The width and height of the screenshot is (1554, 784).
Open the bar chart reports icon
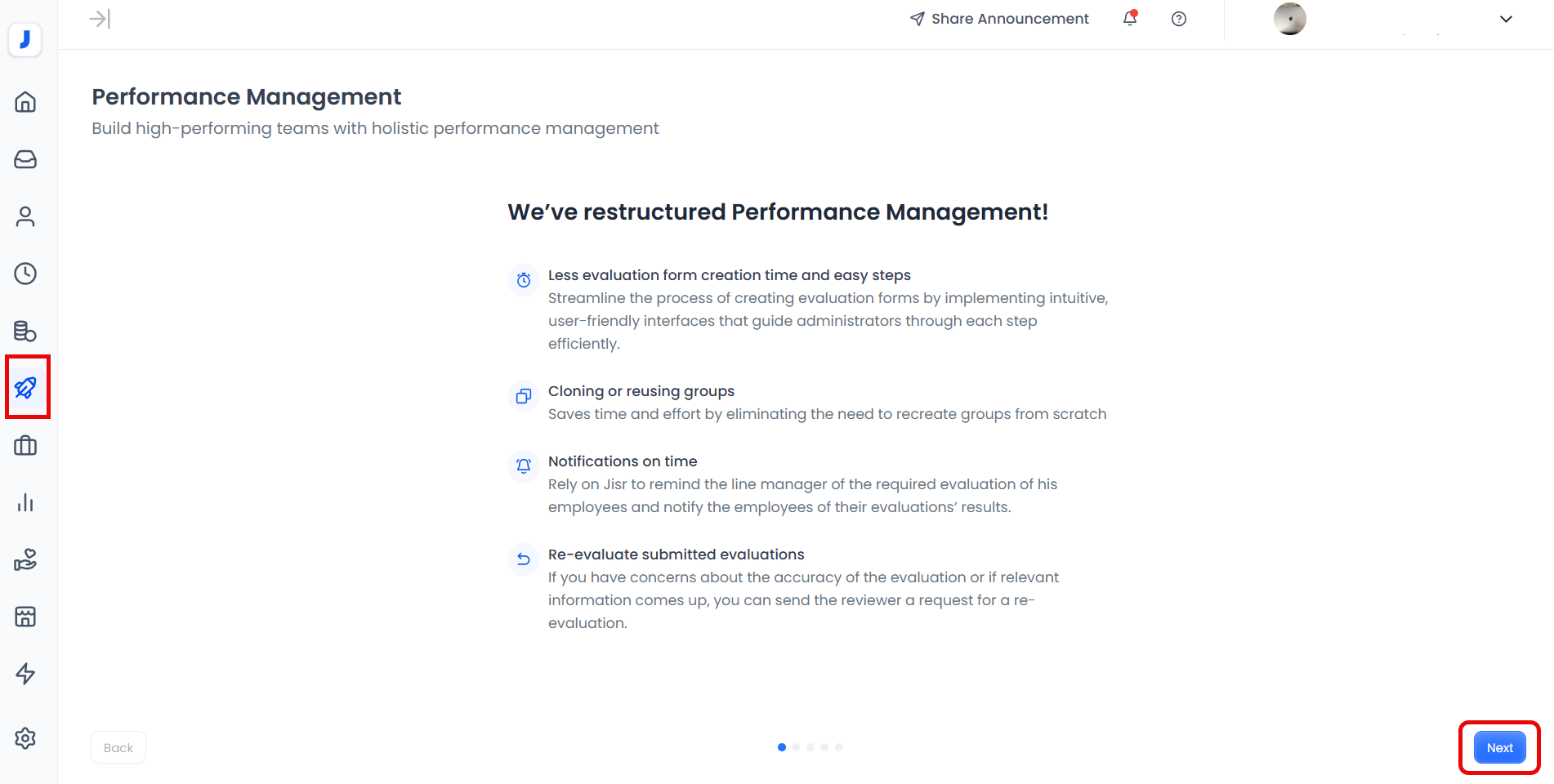click(25, 502)
